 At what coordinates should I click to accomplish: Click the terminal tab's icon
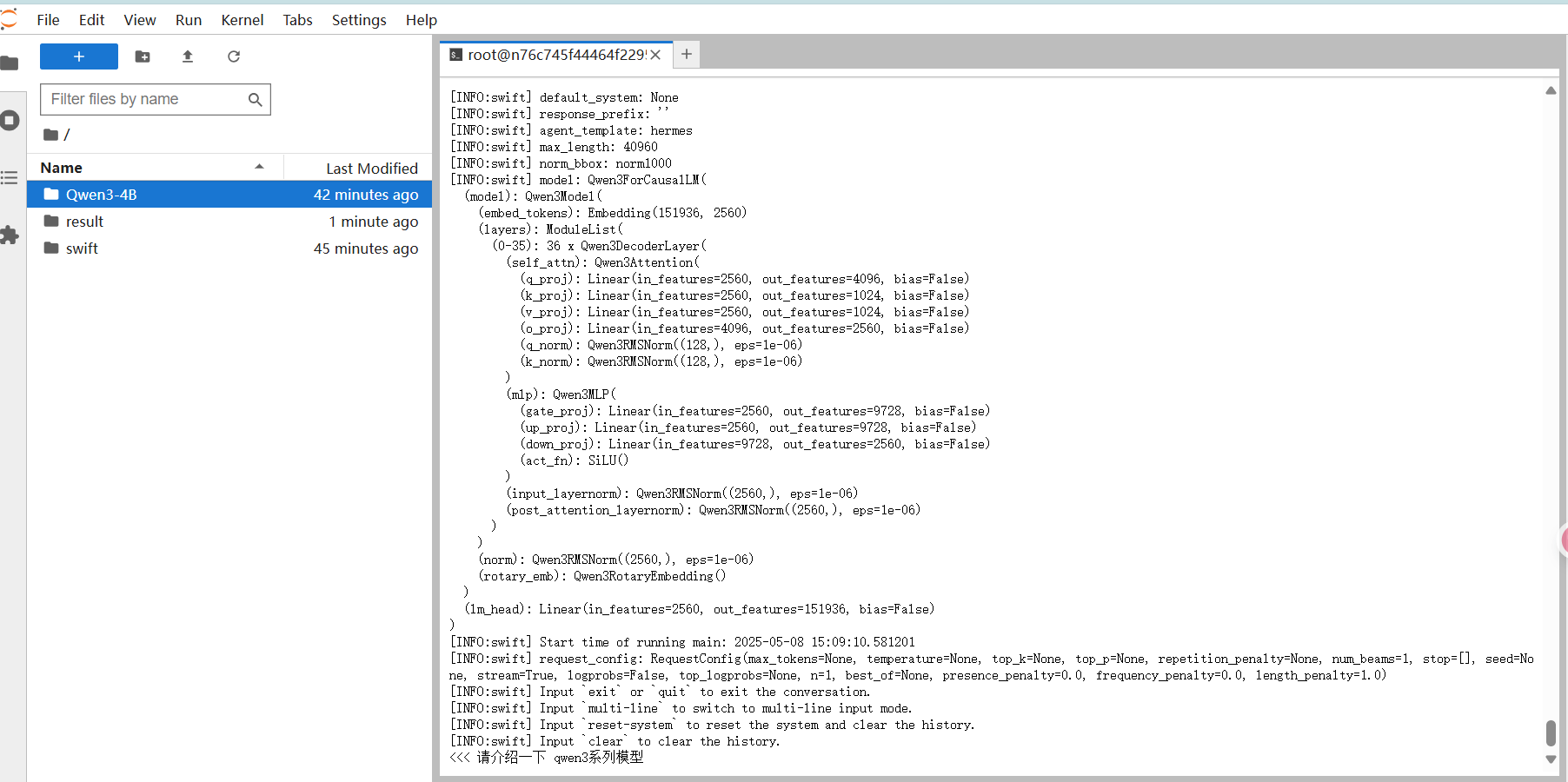pyautogui.click(x=455, y=55)
